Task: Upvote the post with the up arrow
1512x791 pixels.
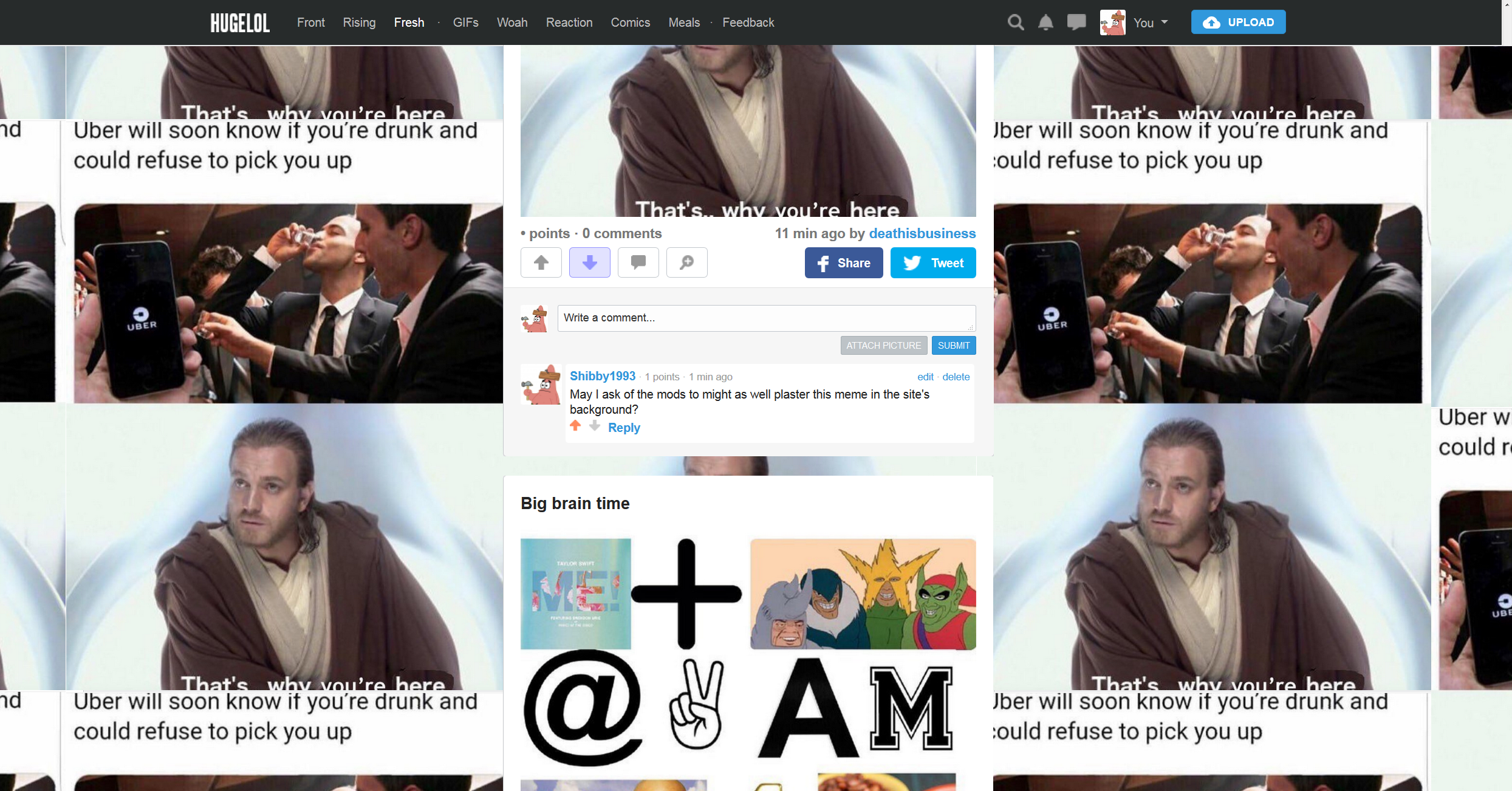Action: tap(541, 262)
